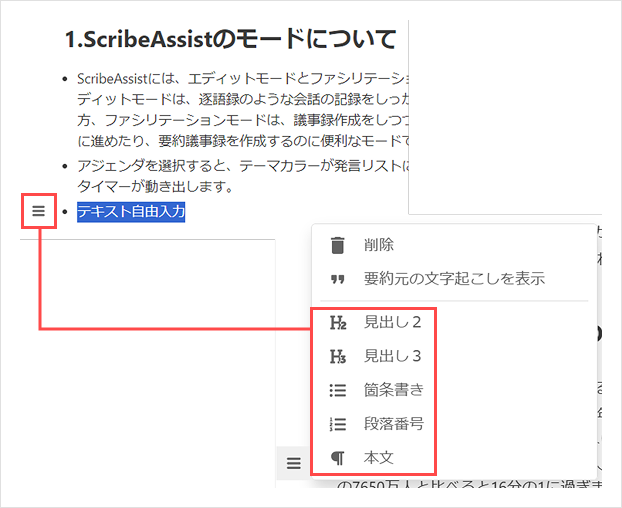Apply 見出し２ style from the menu
This screenshot has height=508, width=622.
click(392, 323)
